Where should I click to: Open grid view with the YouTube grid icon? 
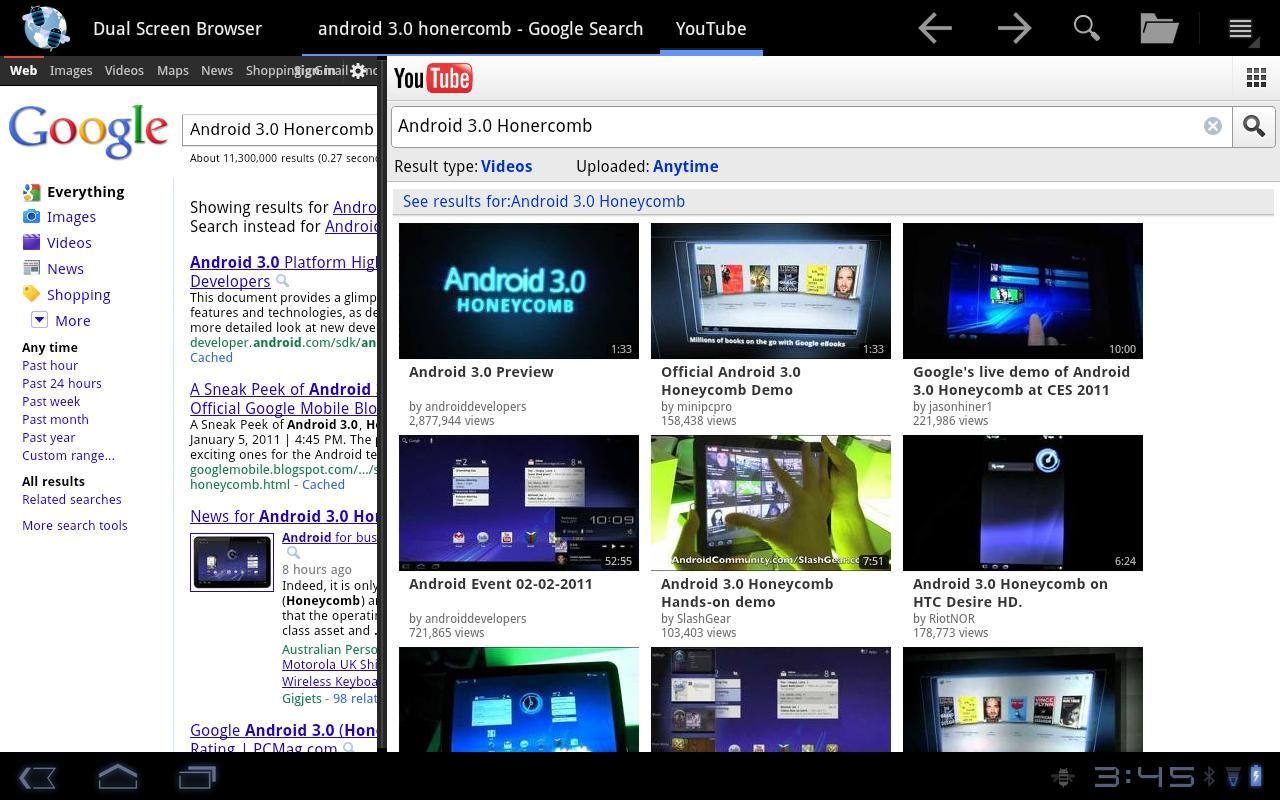[1256, 77]
